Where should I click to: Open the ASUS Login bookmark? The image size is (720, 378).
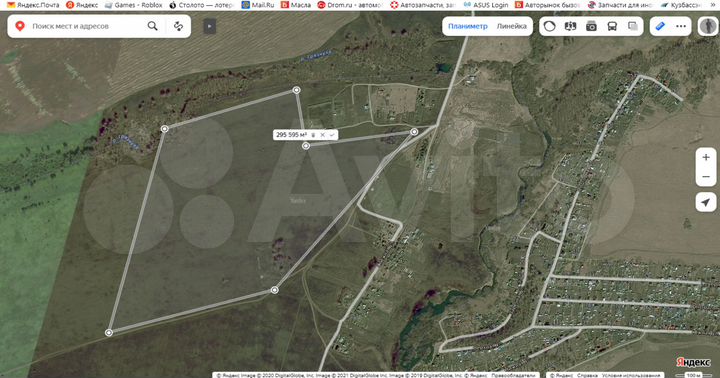pos(486,5)
